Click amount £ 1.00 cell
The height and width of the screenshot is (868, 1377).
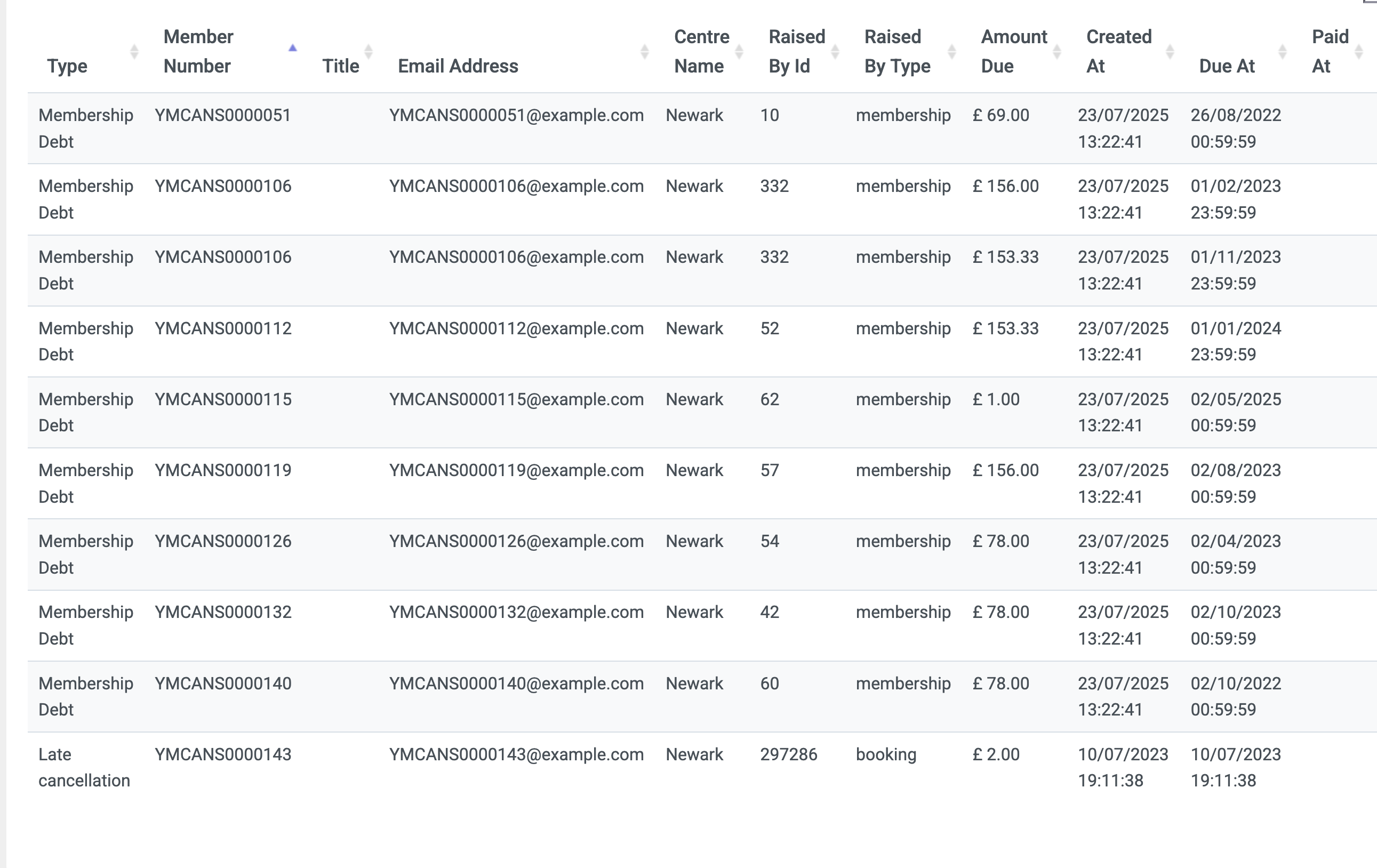[x=996, y=399]
